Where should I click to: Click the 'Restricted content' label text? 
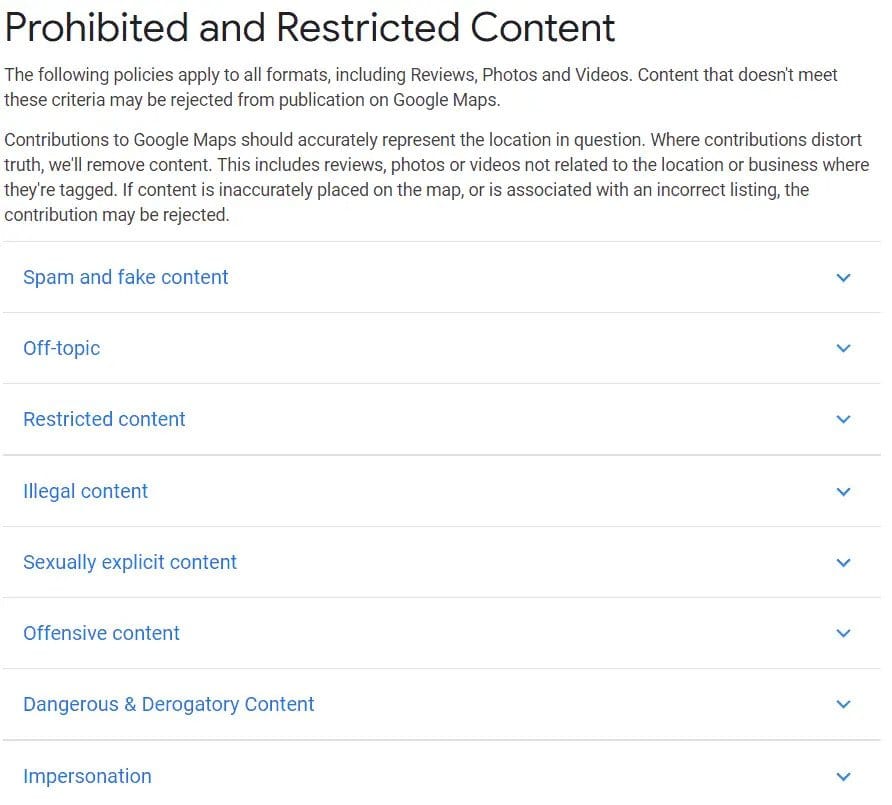104,420
